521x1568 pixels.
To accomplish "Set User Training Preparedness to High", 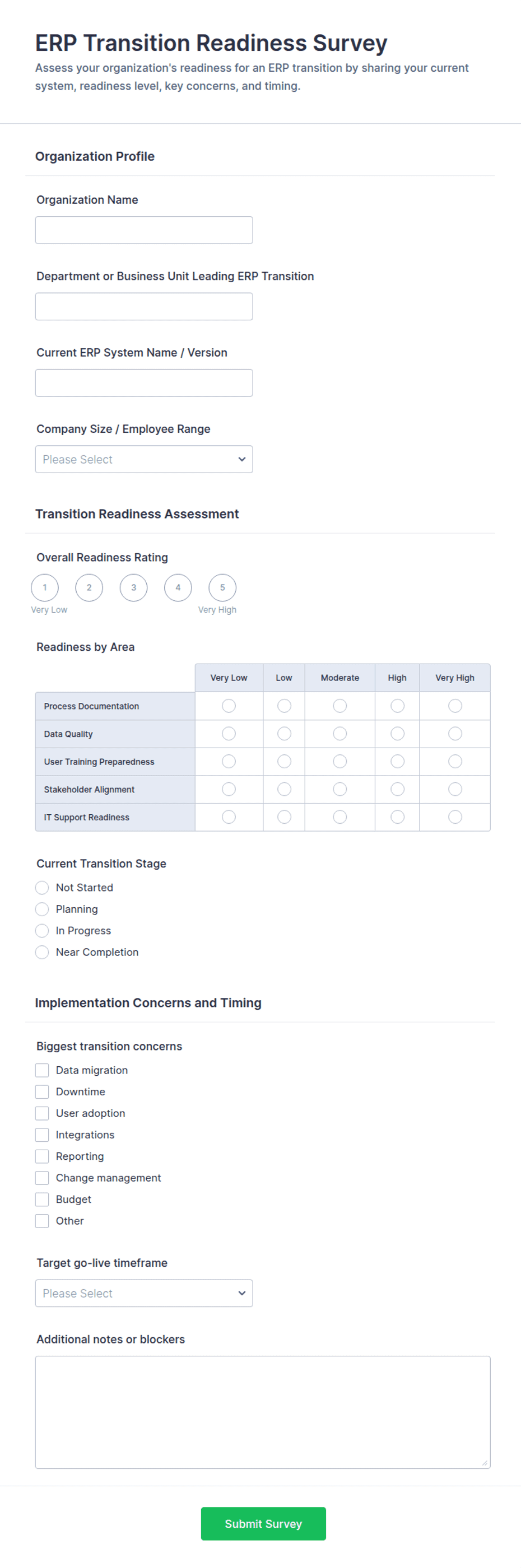I will [x=397, y=761].
